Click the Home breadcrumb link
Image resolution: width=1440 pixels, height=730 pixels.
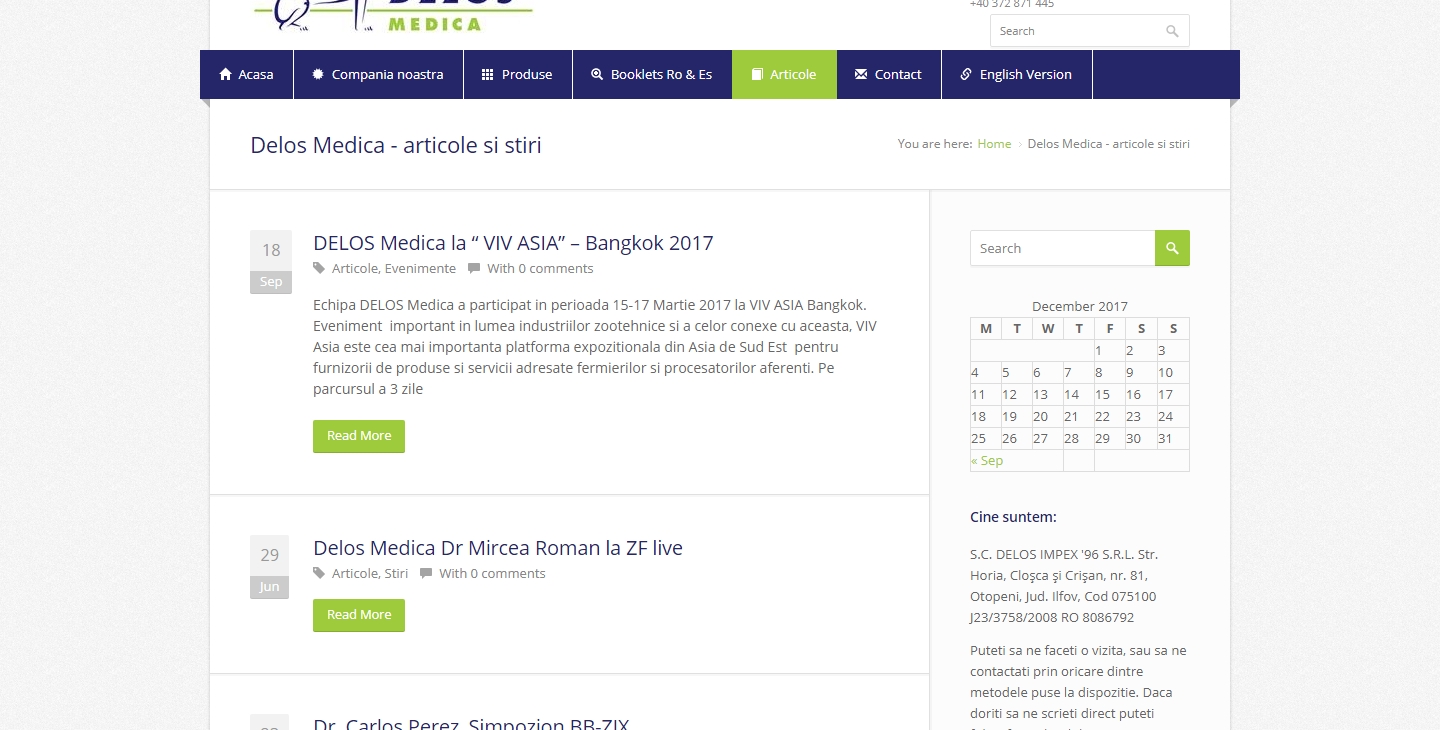pos(994,144)
